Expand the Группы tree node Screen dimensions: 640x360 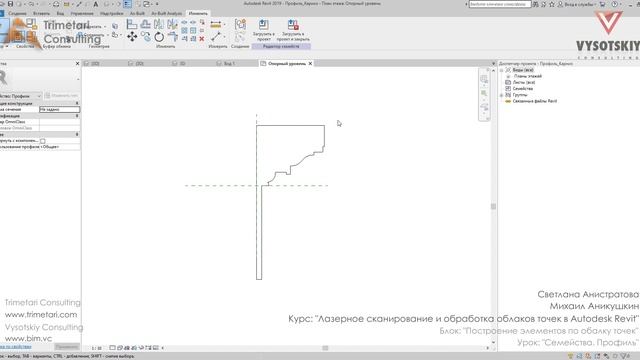[x=502, y=95]
